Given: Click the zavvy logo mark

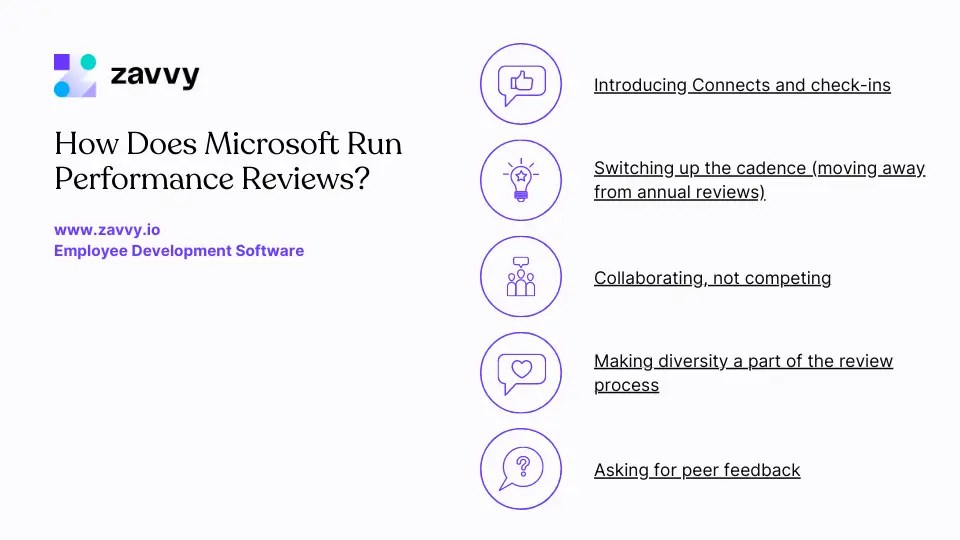Looking at the screenshot, I should coord(75,75).
